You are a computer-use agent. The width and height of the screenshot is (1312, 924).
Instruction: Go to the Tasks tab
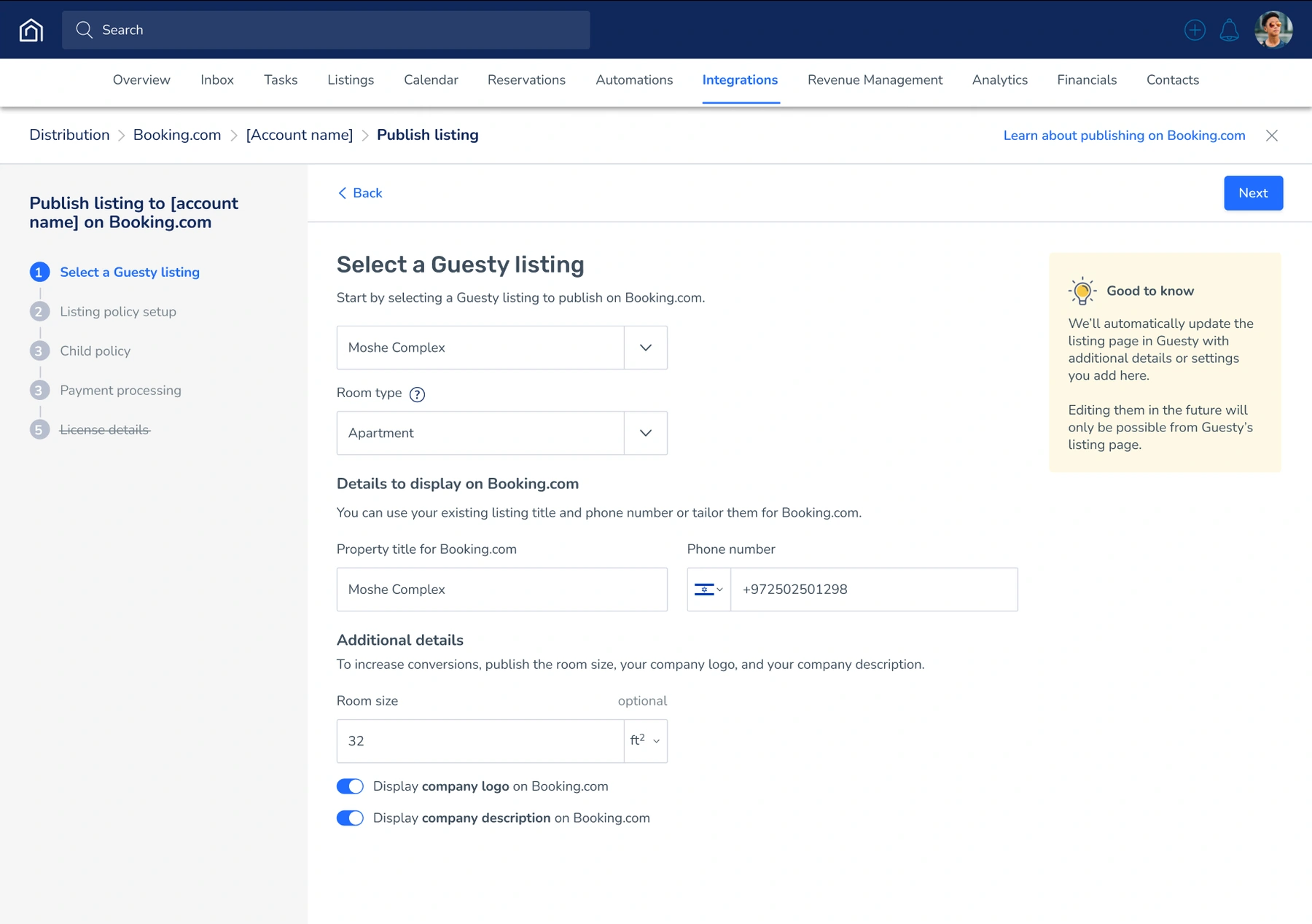[x=281, y=80]
